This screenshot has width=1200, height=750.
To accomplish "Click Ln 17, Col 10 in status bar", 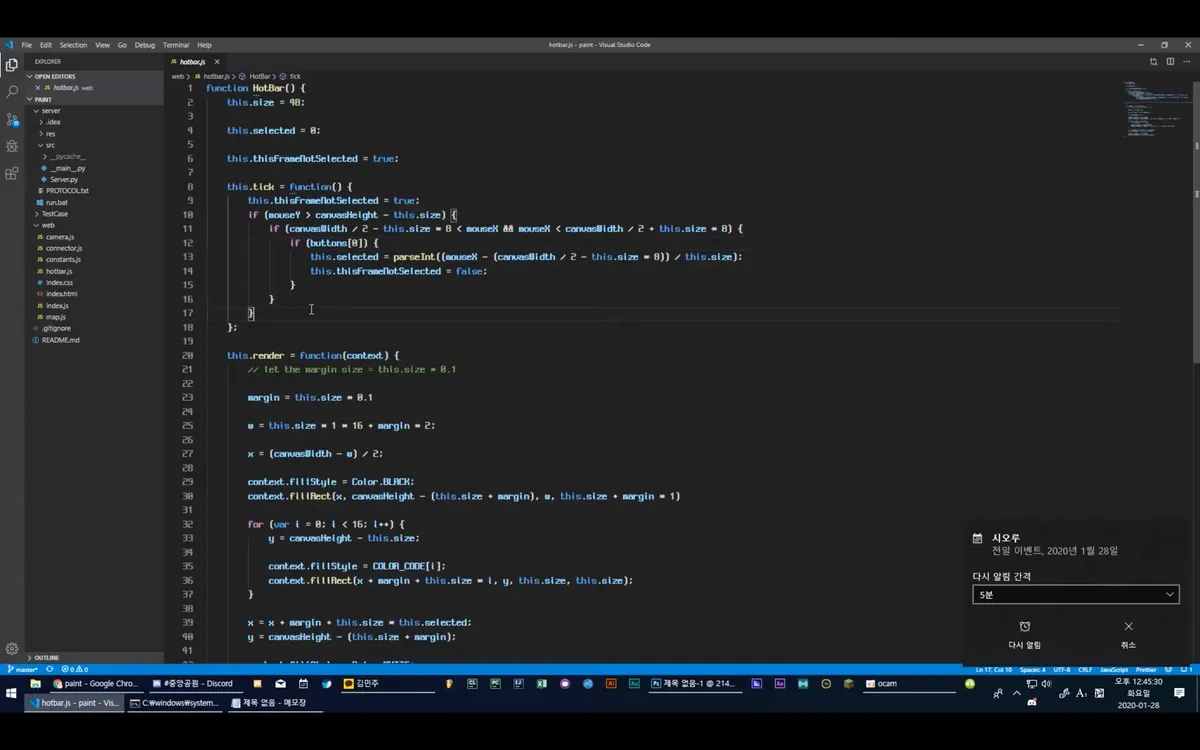I will (993, 669).
